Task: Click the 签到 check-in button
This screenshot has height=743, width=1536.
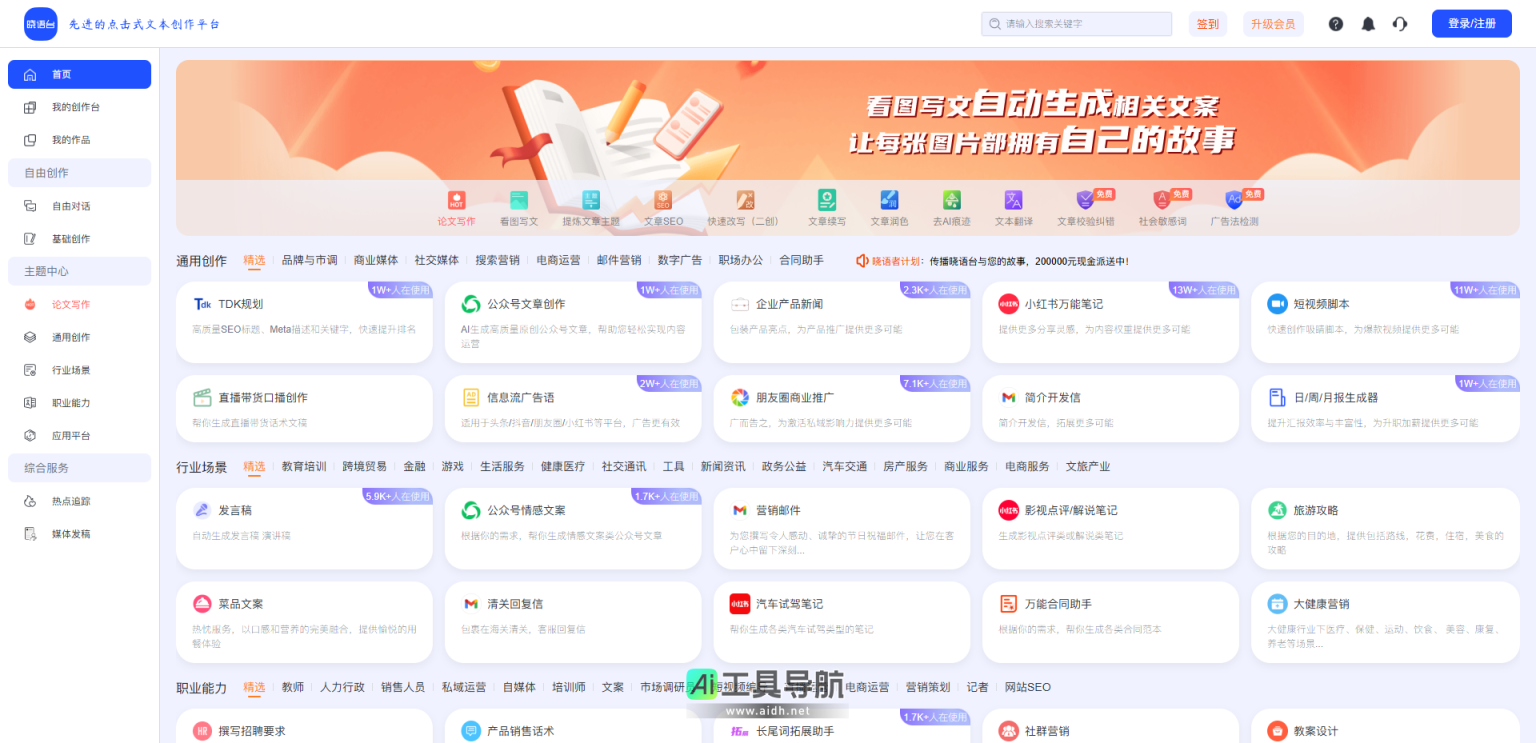Action: point(1207,23)
